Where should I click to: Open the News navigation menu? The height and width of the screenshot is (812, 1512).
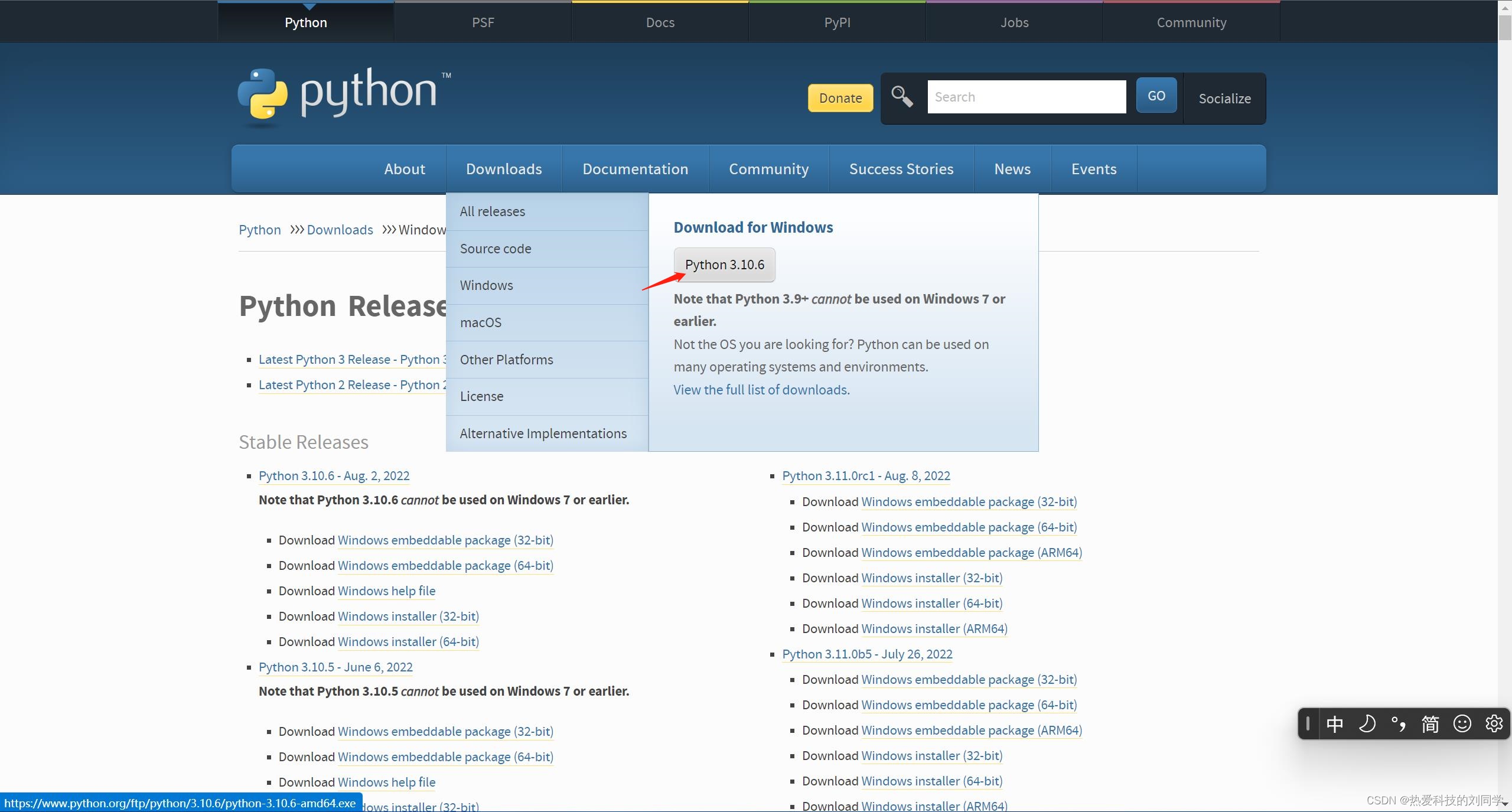(1012, 169)
